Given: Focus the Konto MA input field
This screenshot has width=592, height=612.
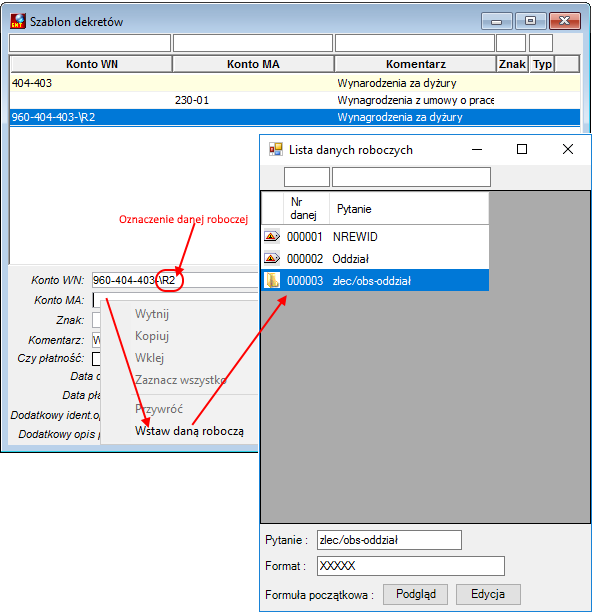Looking at the screenshot, I should [175, 300].
